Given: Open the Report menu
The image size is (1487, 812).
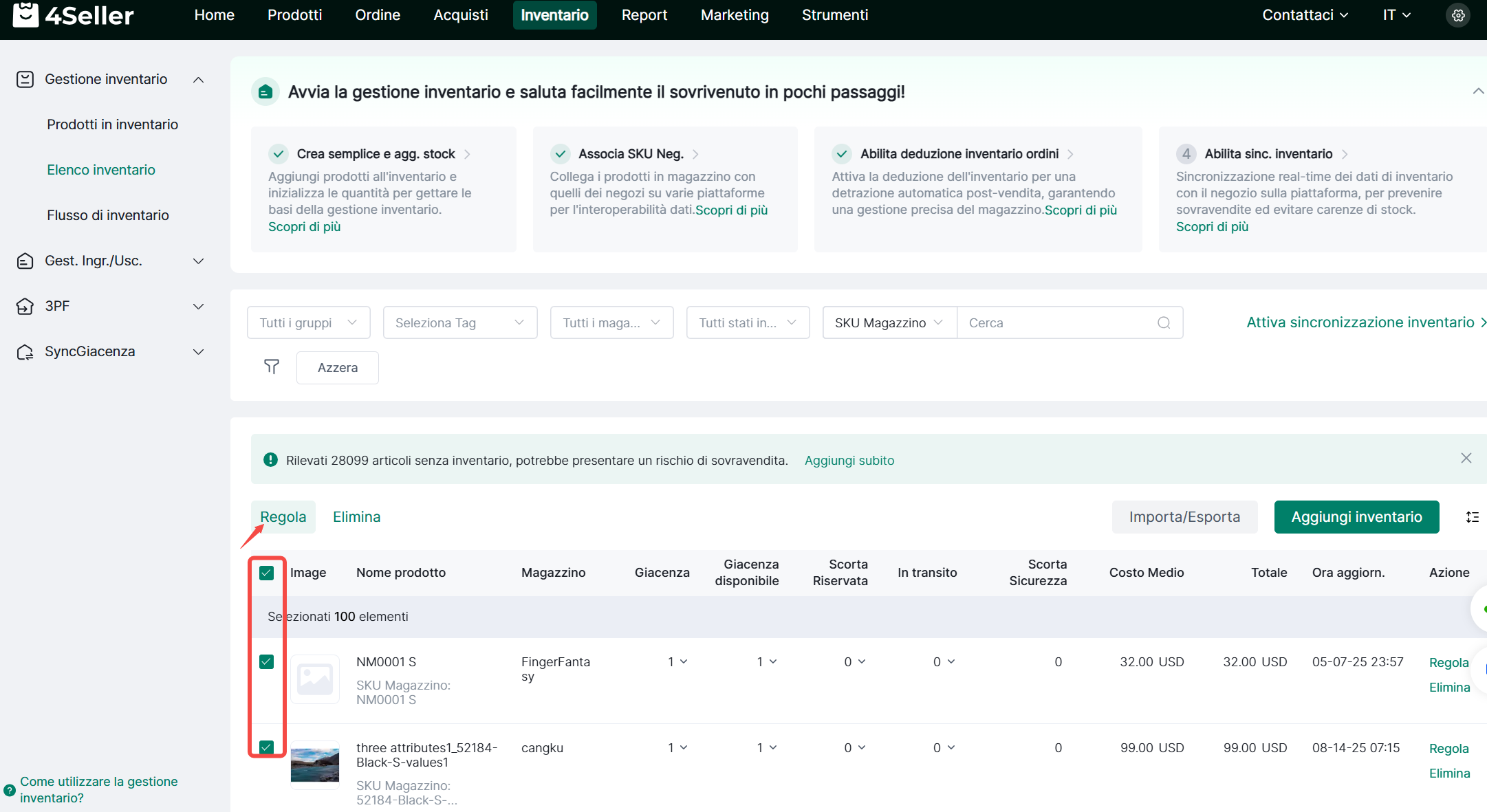Looking at the screenshot, I should point(644,15).
